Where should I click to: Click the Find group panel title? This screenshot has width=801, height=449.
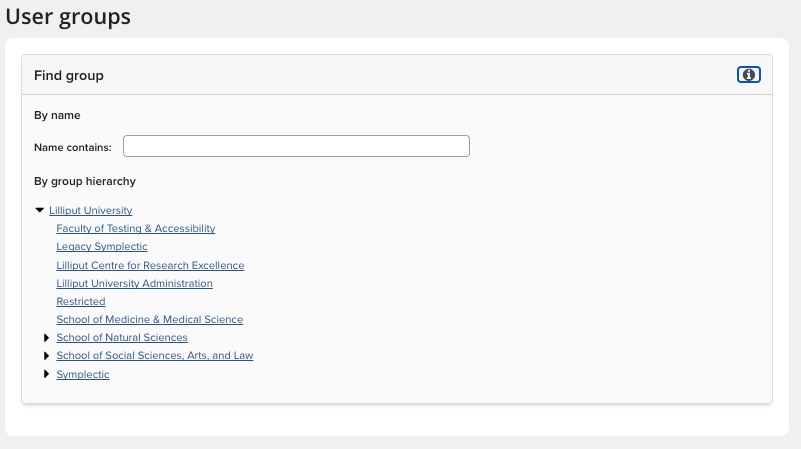69,76
